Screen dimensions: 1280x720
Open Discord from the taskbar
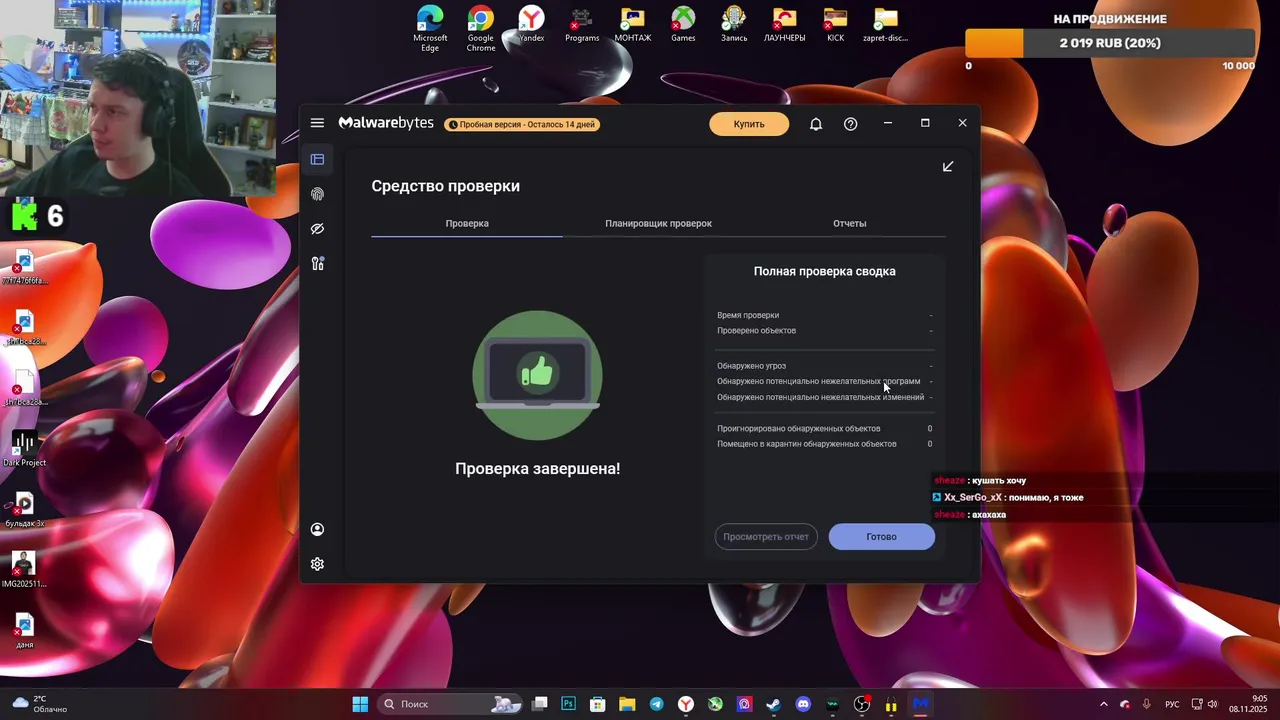pos(803,704)
